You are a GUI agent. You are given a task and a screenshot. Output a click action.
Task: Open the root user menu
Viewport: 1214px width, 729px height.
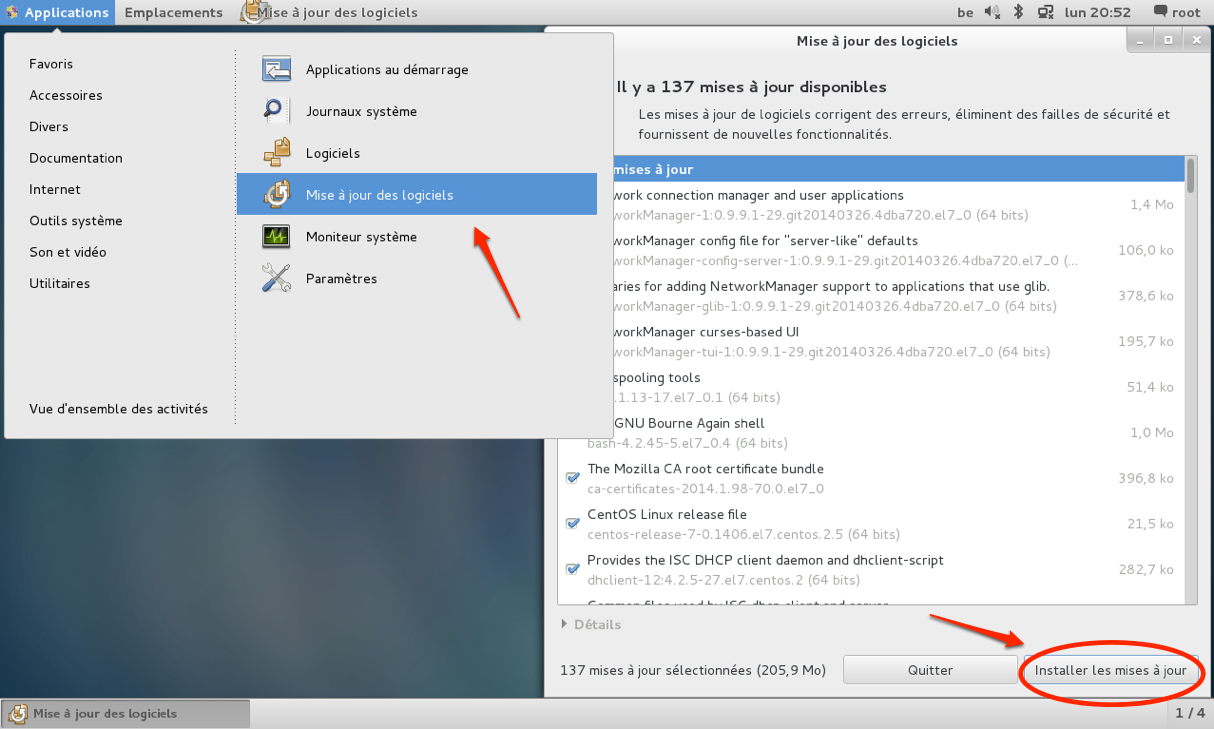point(1176,12)
